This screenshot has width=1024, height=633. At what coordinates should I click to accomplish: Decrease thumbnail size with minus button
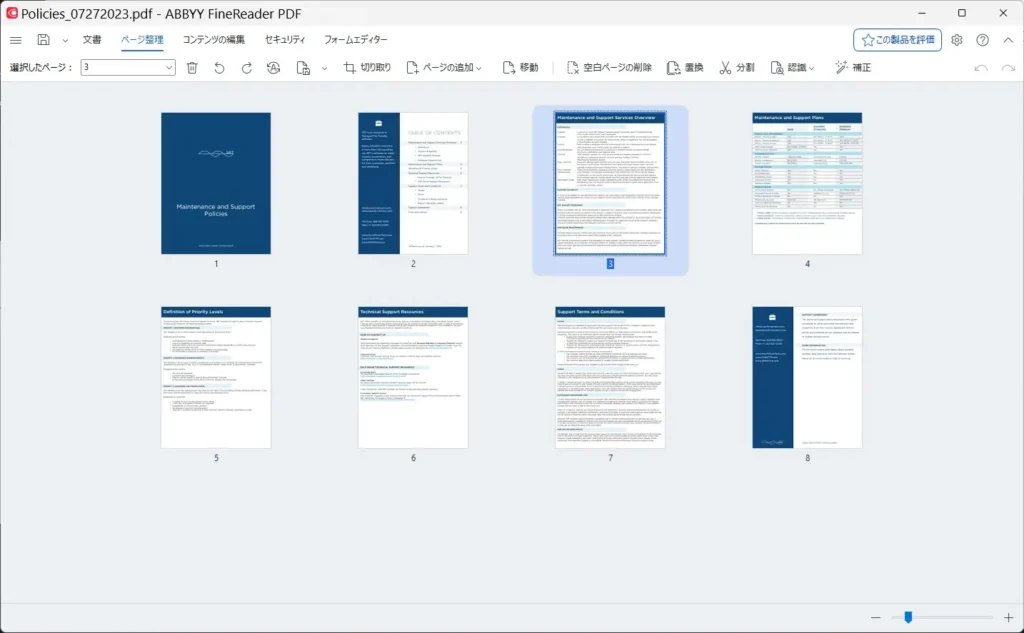click(876, 617)
